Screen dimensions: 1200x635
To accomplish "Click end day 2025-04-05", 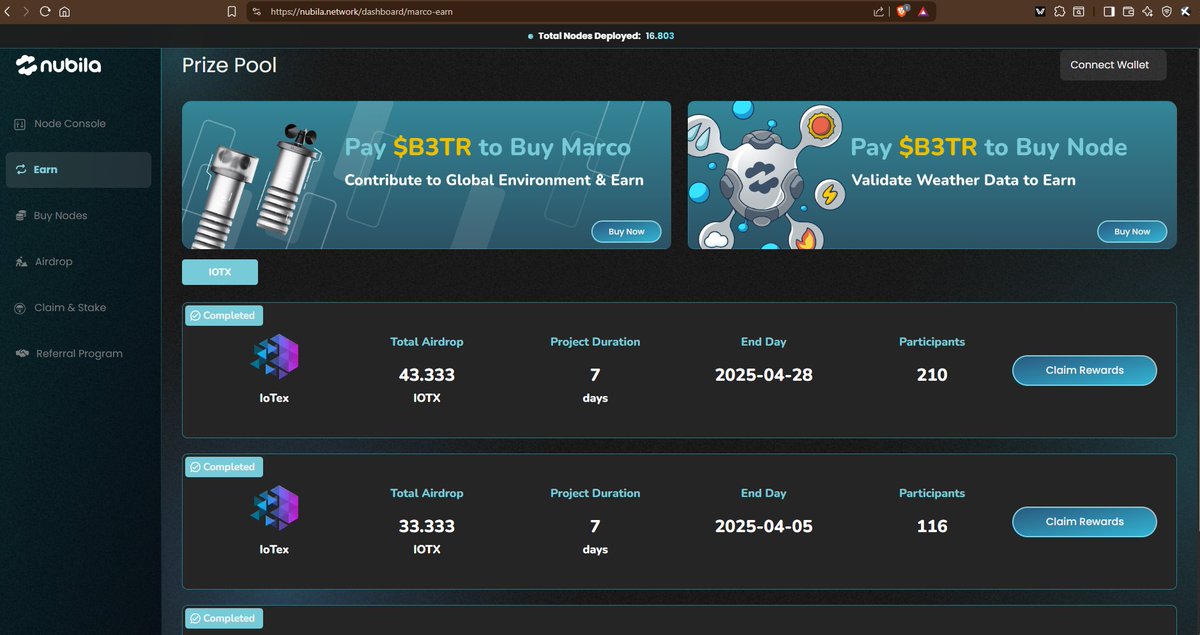I will (x=764, y=526).
